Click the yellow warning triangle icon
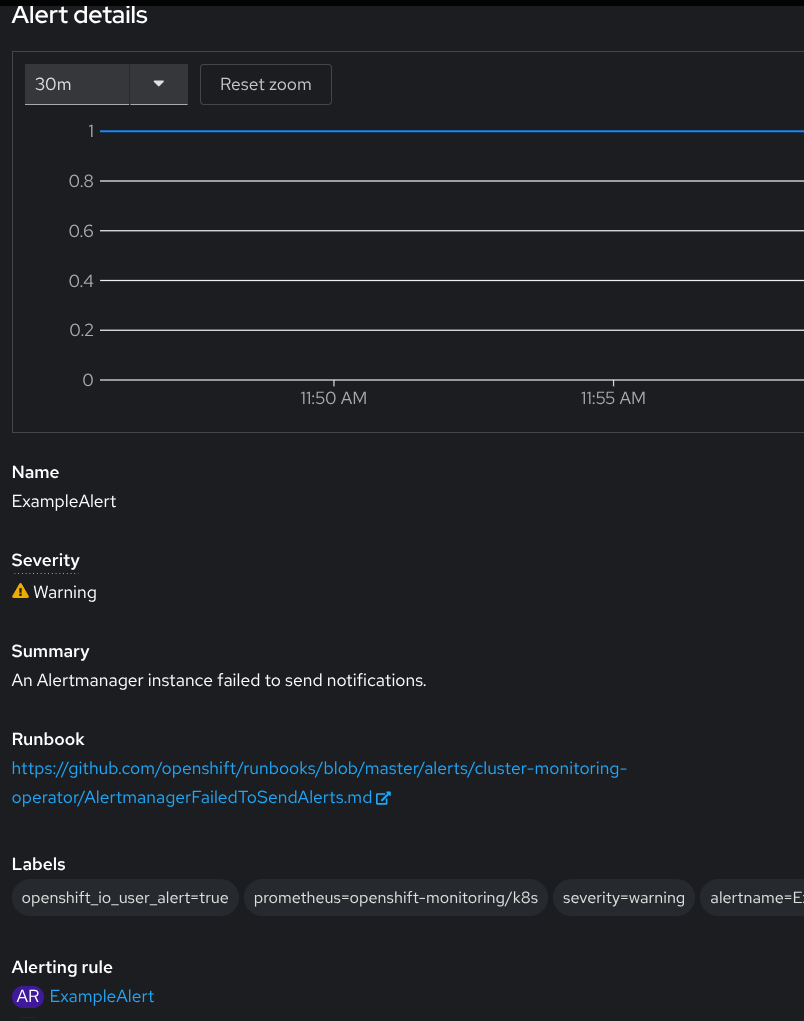Screen dimensions: 804x1021 point(20,591)
